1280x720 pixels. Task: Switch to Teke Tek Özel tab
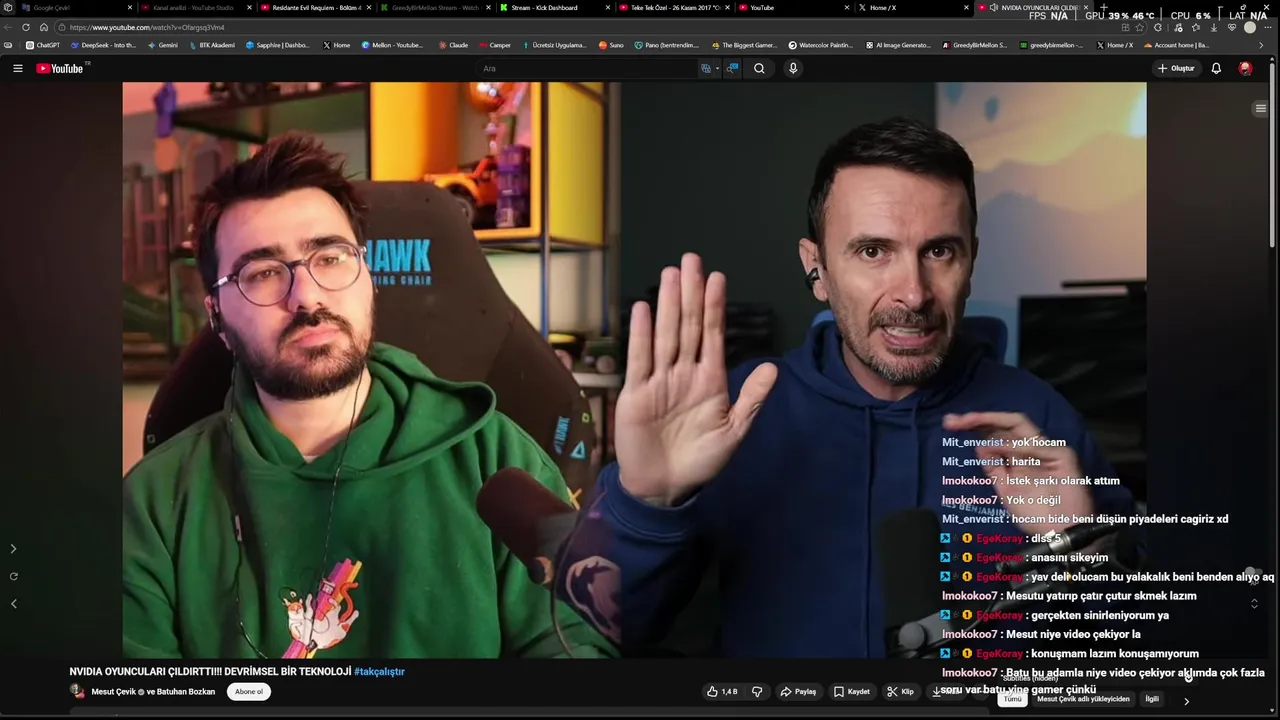(x=673, y=7)
